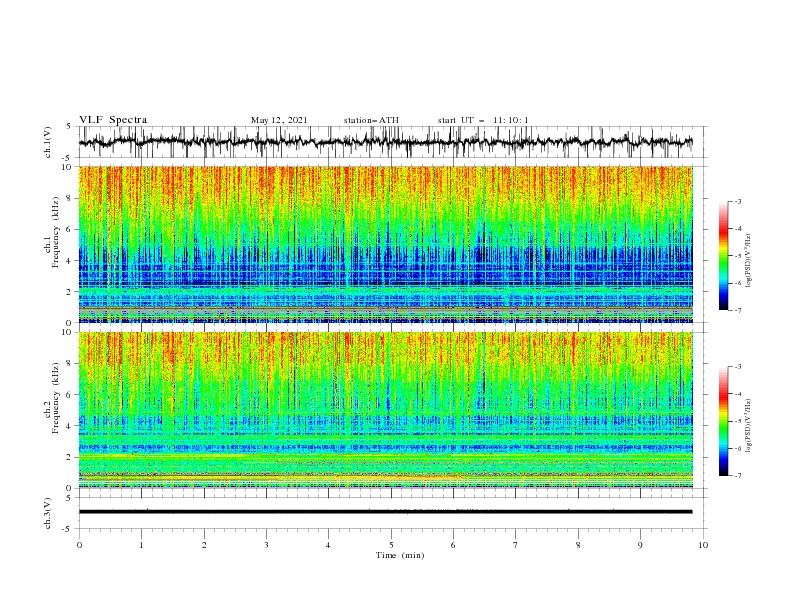The width and height of the screenshot is (792, 612).
Task: Click the ch.1 spectrogram panel
Action: (385, 244)
